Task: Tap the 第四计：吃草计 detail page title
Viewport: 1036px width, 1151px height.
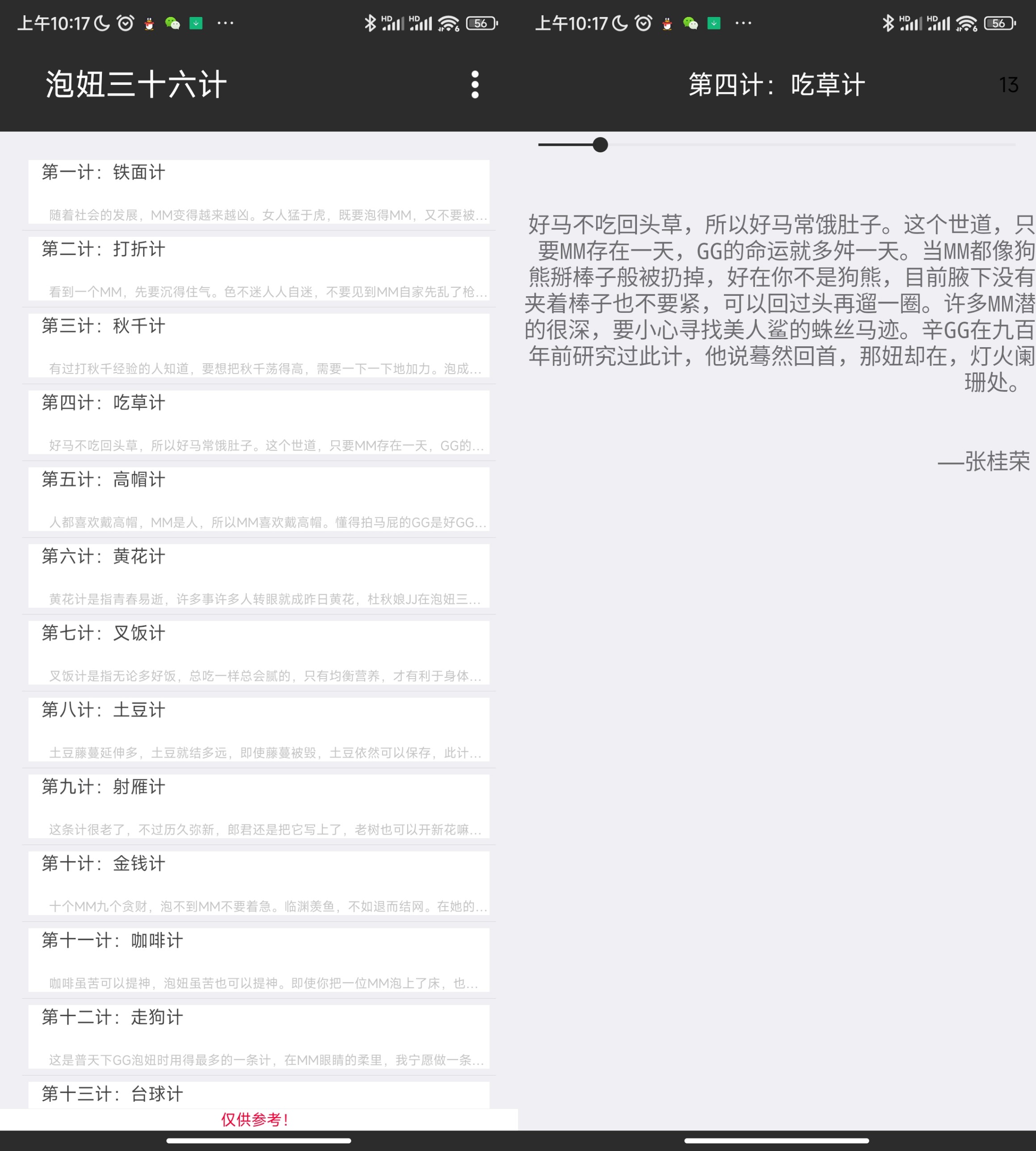Action: pyautogui.click(x=776, y=85)
